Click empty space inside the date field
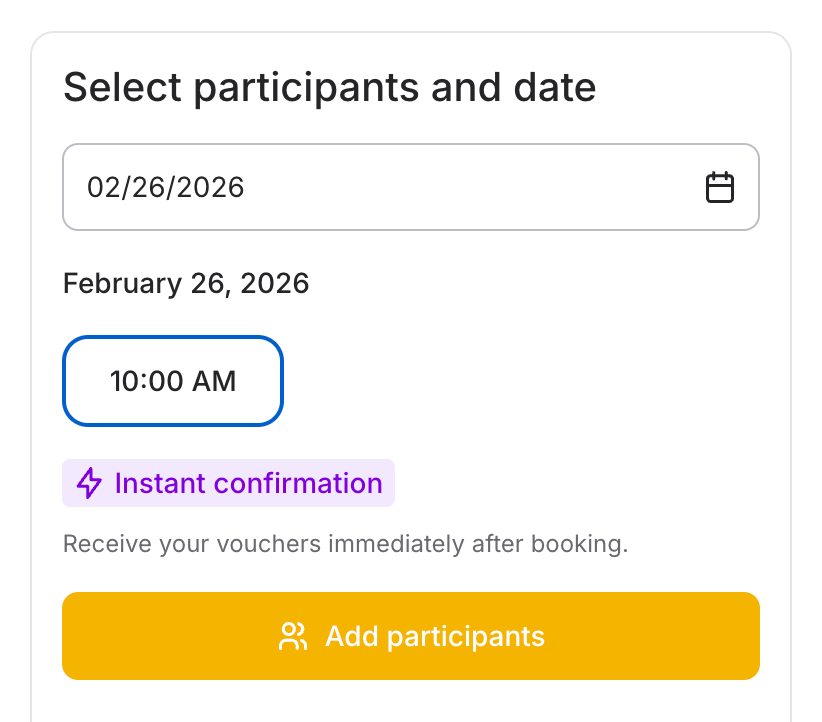The image size is (822, 722). tap(470, 188)
